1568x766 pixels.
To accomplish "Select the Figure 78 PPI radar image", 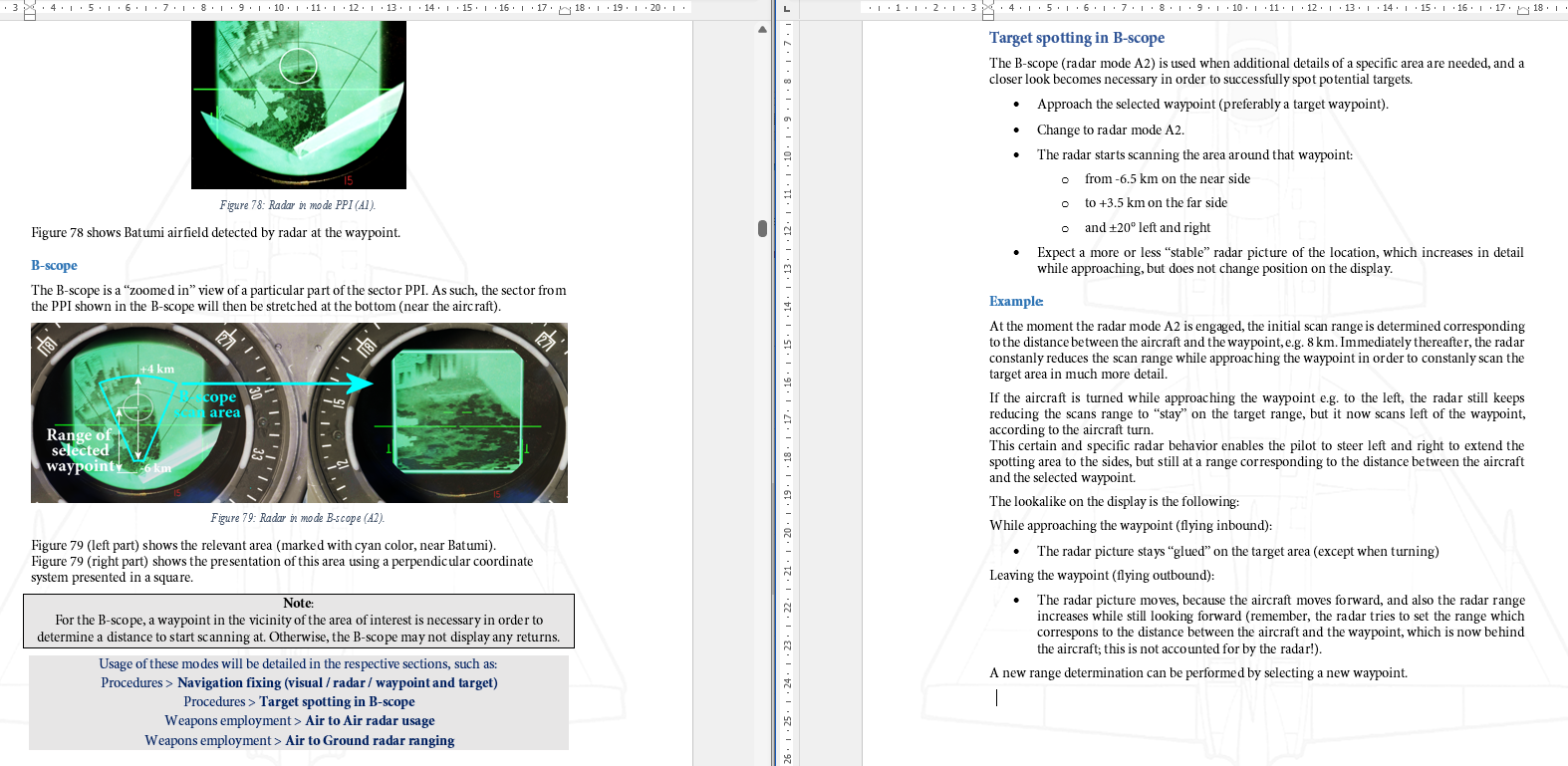I will [298, 105].
